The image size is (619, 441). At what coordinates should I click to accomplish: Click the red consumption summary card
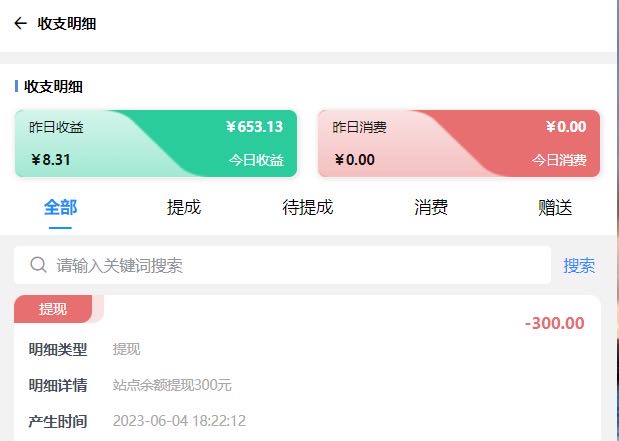pos(459,143)
